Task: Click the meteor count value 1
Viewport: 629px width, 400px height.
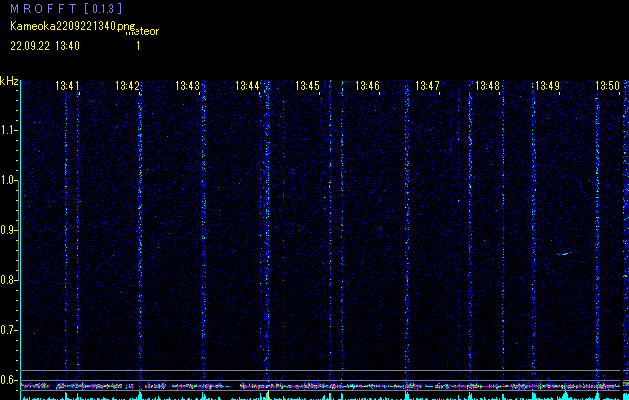Action: [x=138, y=46]
